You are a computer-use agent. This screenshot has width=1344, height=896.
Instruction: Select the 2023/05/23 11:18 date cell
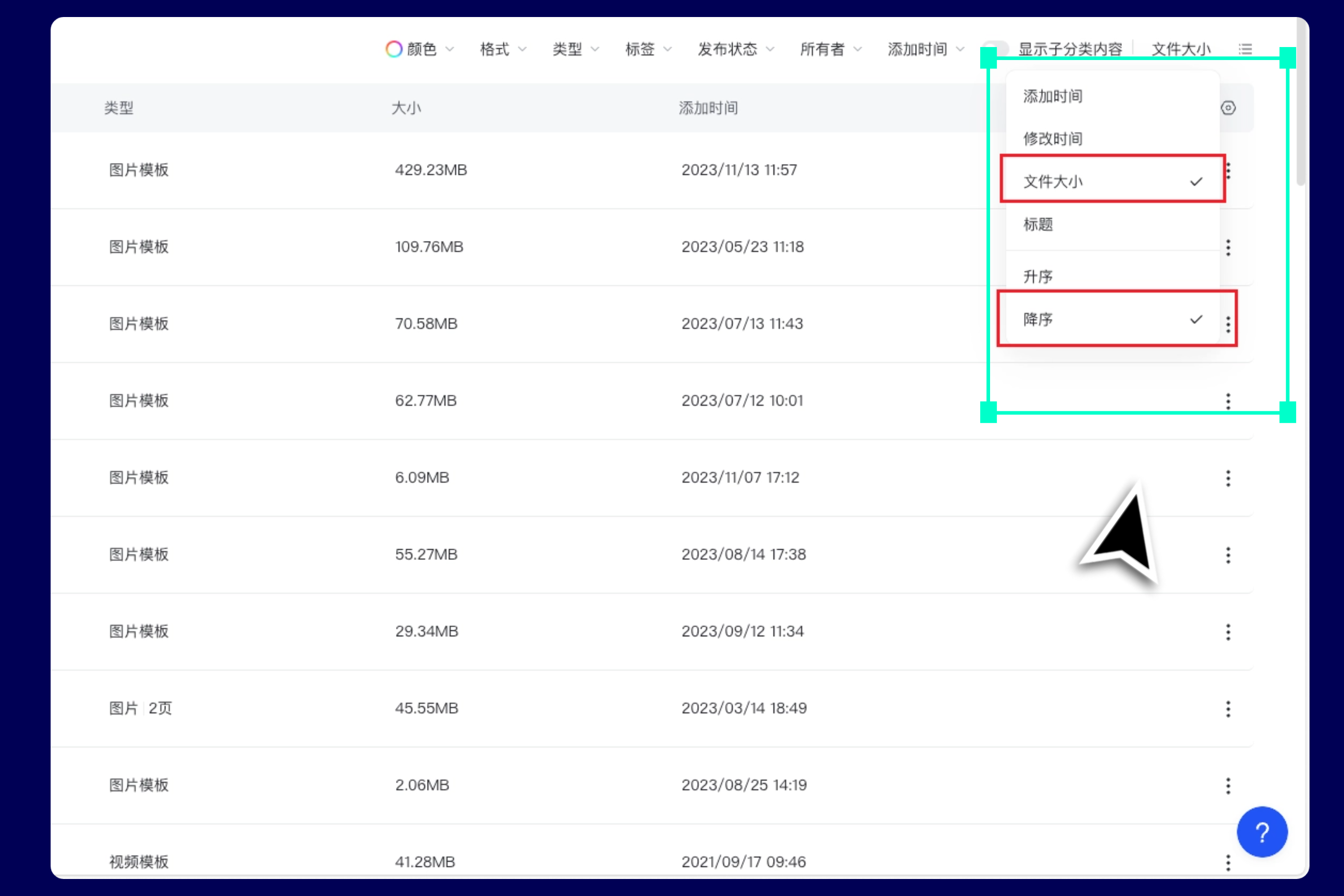742,247
